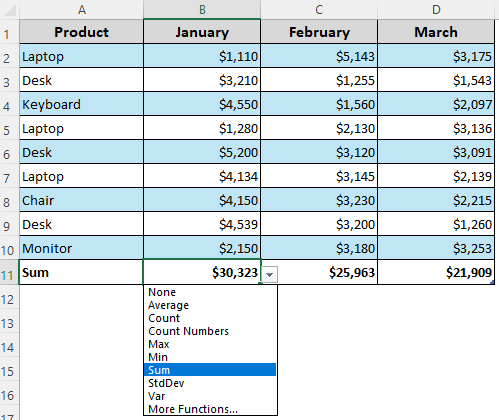Screen dimensions: 499x420
Task: Select the $3,180 cell
Action: point(319,248)
